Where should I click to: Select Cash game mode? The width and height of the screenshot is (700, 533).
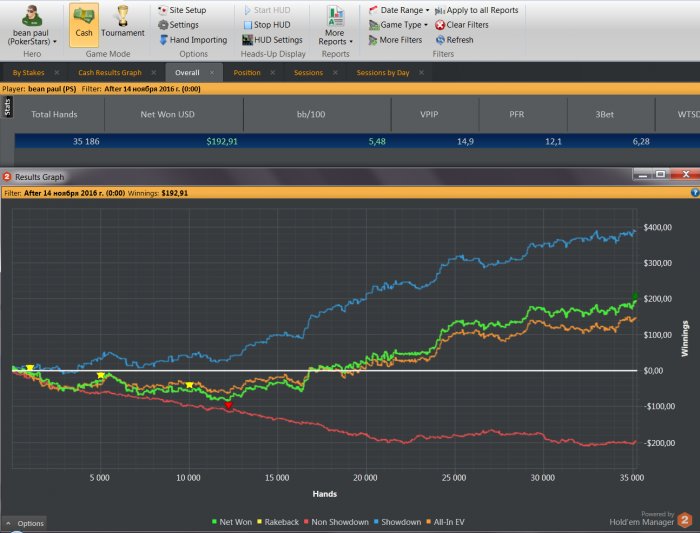pos(84,23)
